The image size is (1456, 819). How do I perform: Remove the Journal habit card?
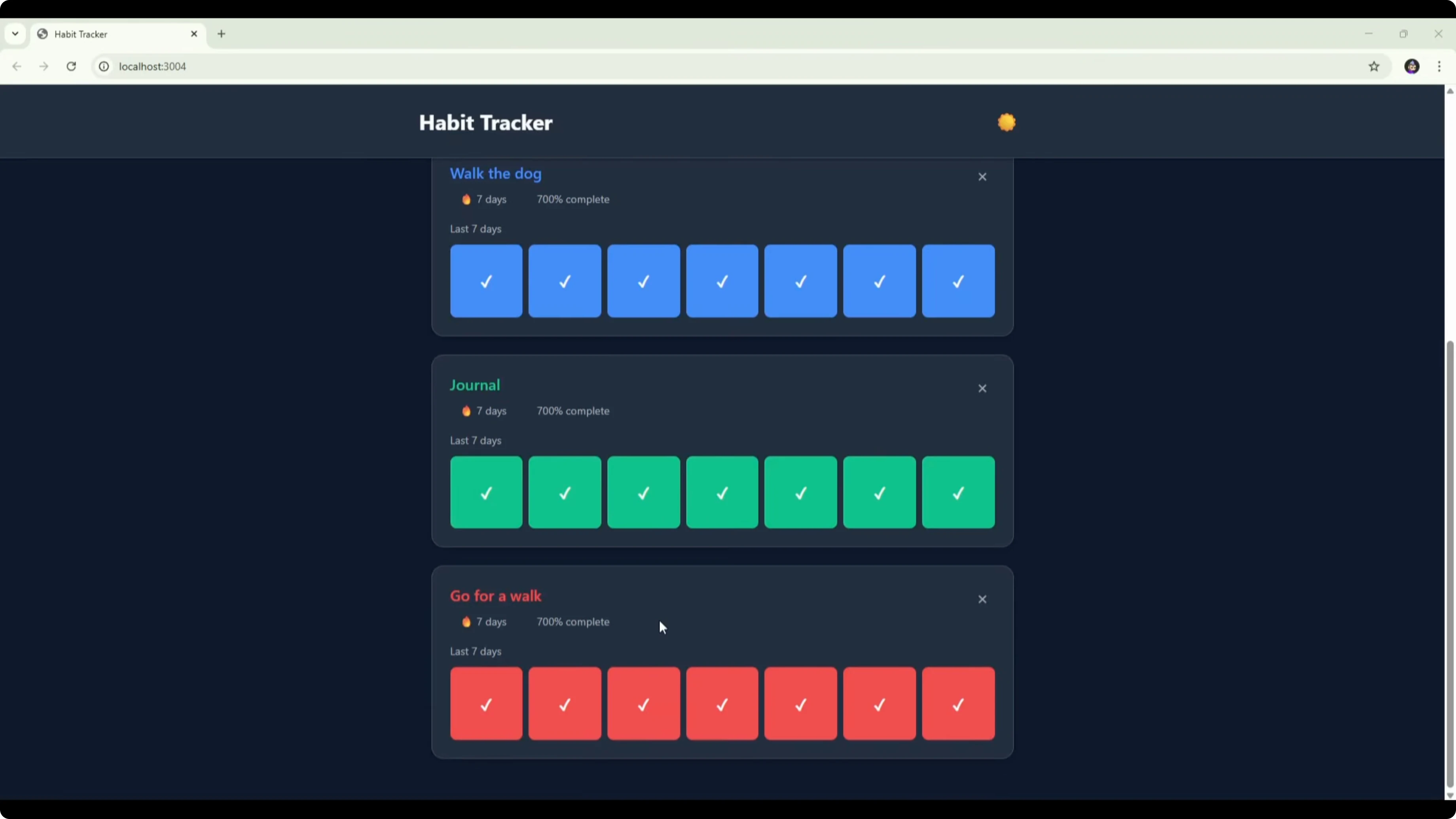coord(982,388)
